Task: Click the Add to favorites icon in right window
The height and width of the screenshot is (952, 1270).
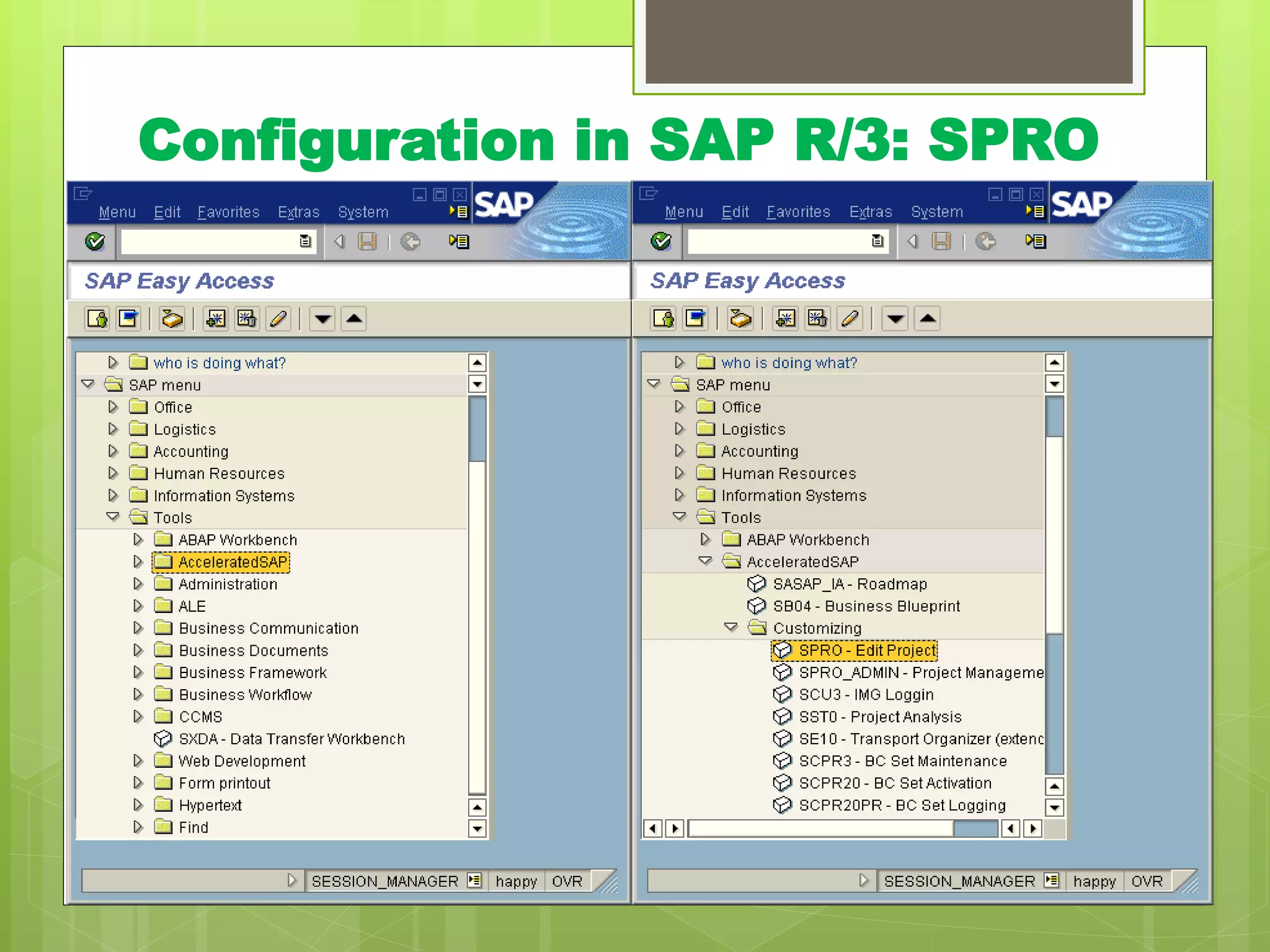Action: pos(786,319)
